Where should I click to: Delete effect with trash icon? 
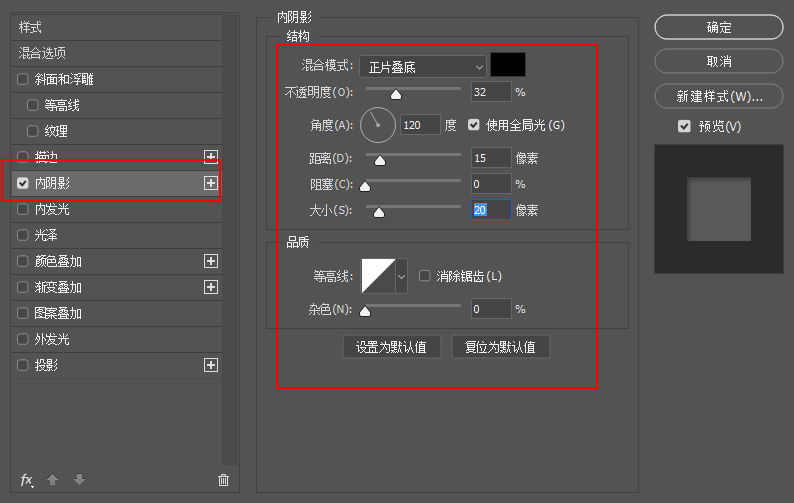pos(223,480)
